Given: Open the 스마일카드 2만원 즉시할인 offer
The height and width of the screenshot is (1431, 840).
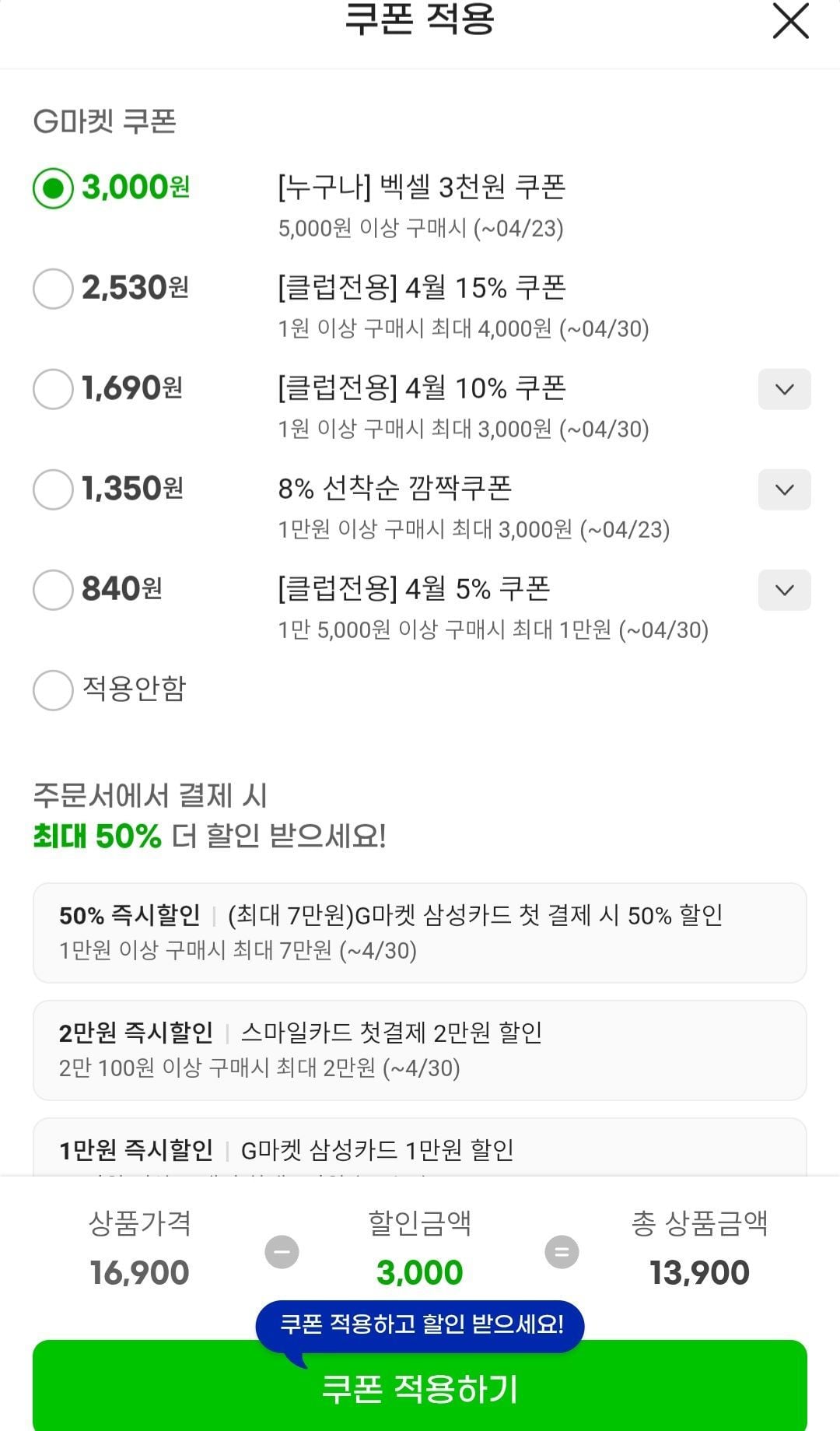Looking at the screenshot, I should (419, 1050).
